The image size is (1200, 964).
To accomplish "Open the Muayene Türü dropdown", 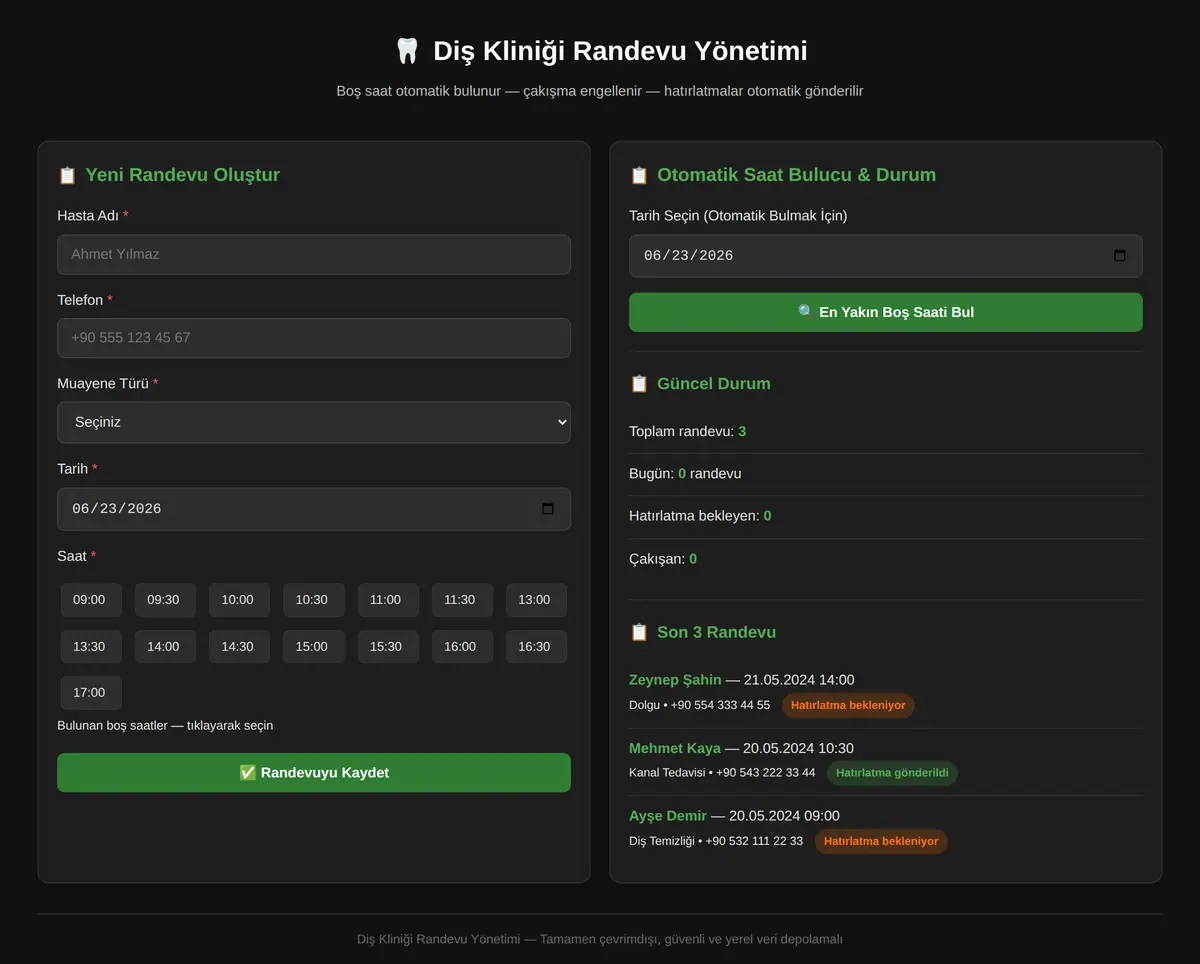I will pos(314,422).
